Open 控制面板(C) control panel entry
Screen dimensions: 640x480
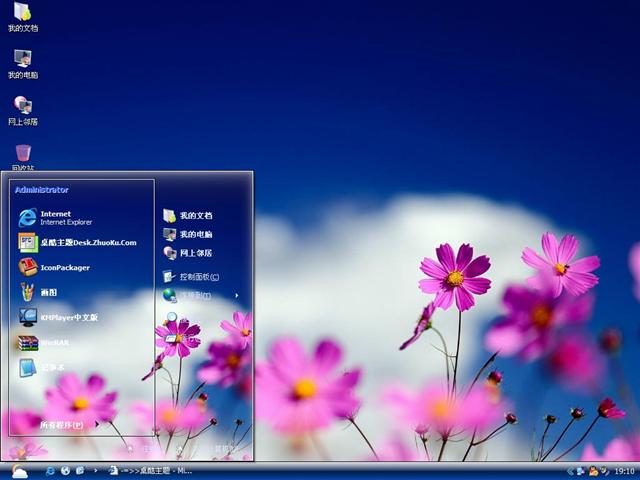191,277
